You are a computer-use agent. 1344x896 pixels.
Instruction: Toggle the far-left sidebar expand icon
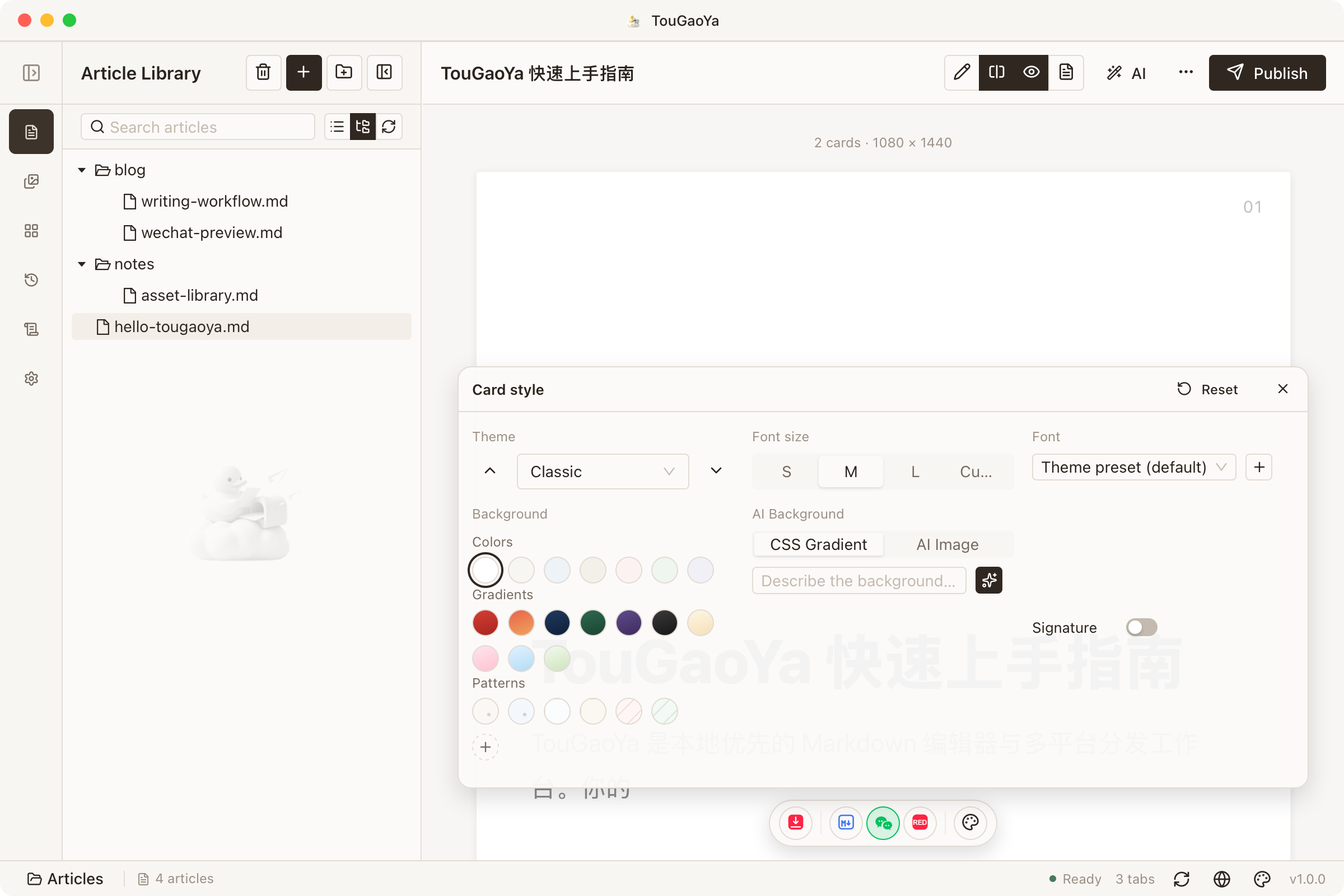(x=31, y=73)
